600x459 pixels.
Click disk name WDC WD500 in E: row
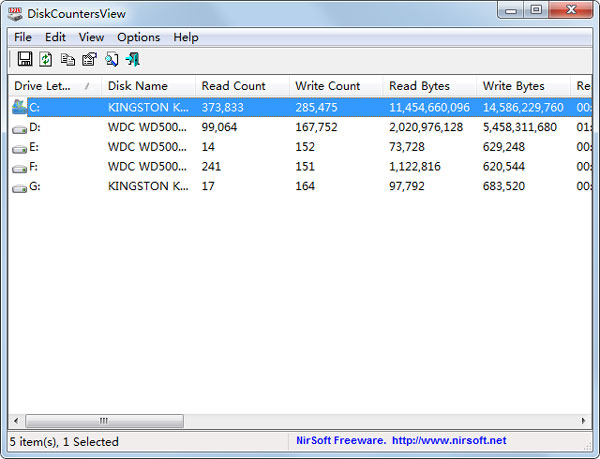pyautogui.click(x=147, y=147)
